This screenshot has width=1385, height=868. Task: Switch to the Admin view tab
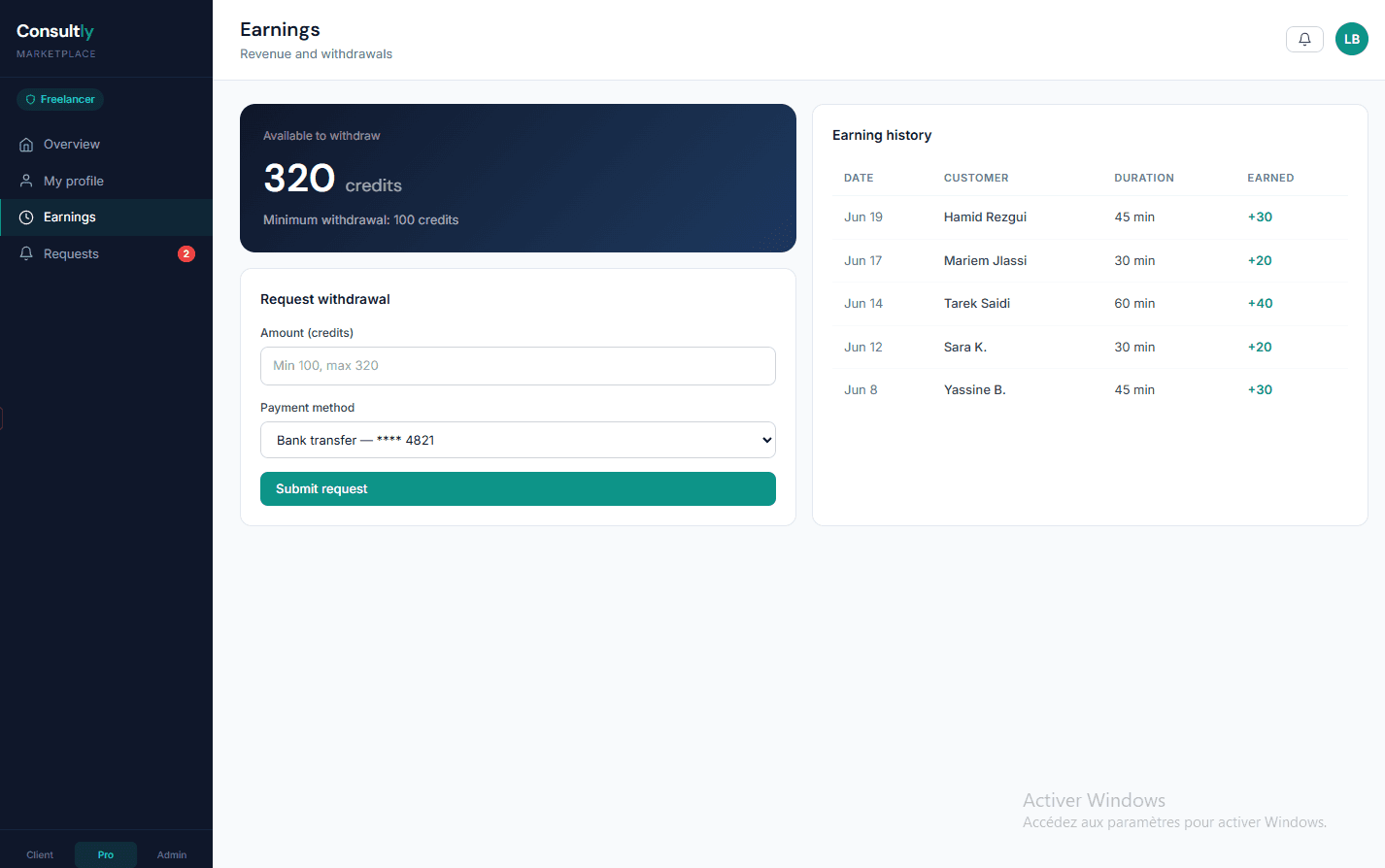pos(172,854)
